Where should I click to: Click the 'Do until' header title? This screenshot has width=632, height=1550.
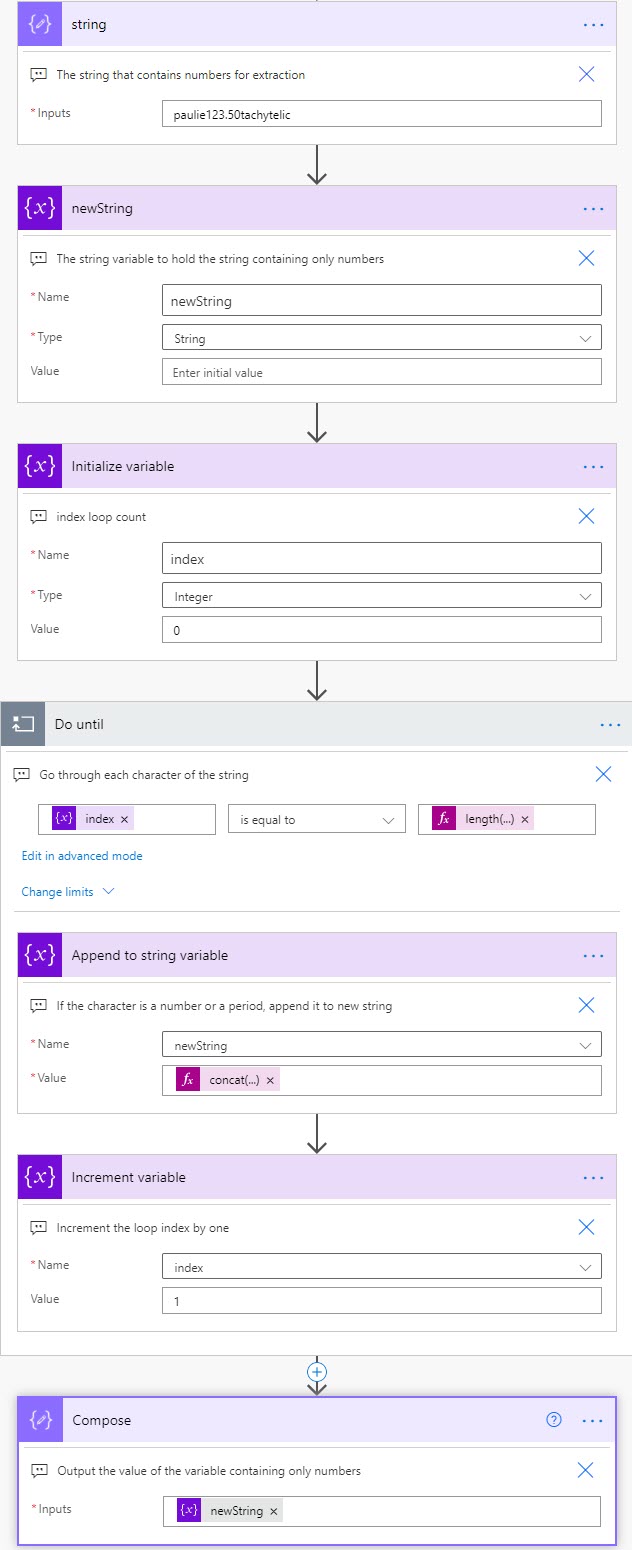pyautogui.click(x=79, y=724)
